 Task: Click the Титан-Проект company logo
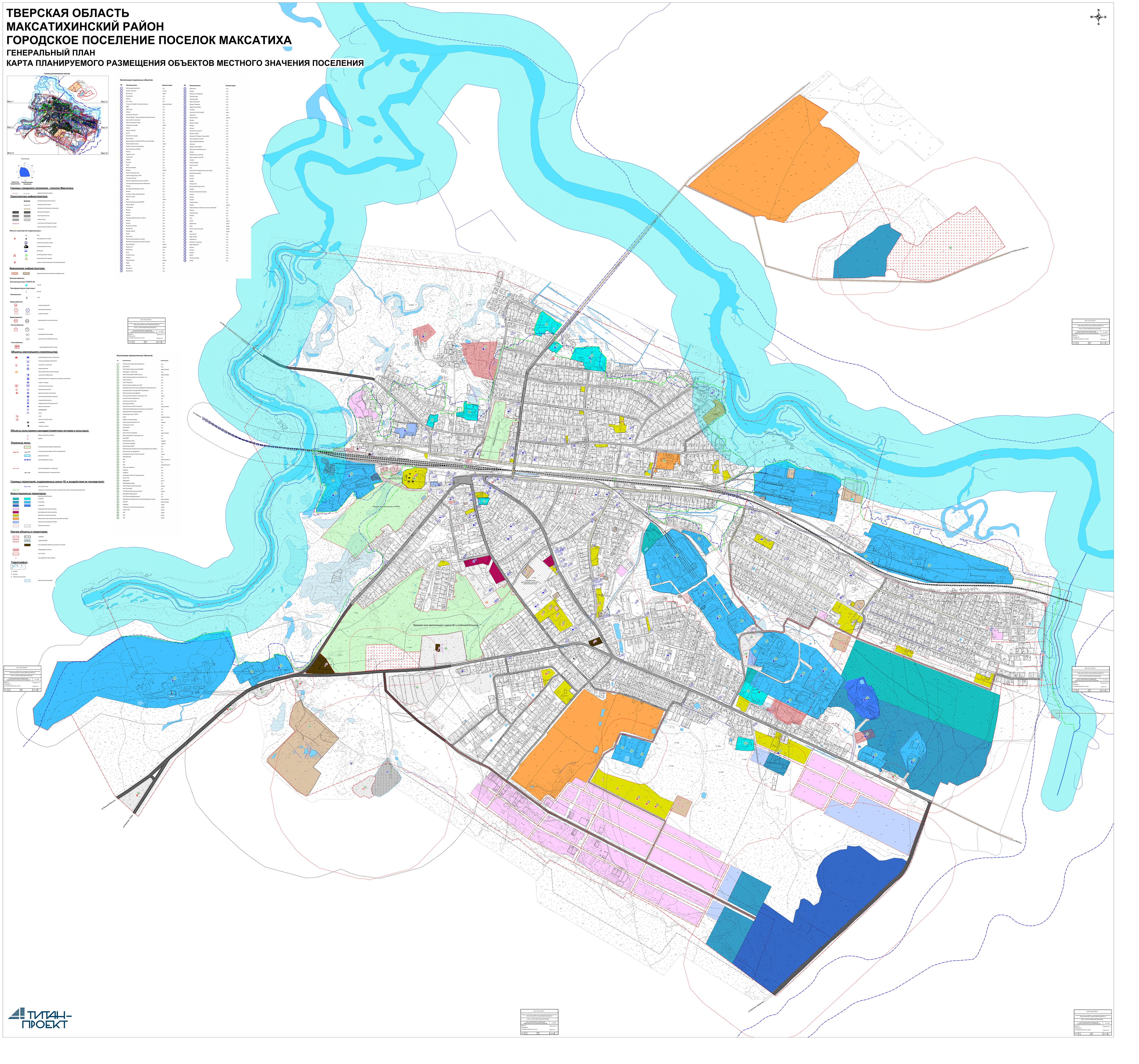40,1018
